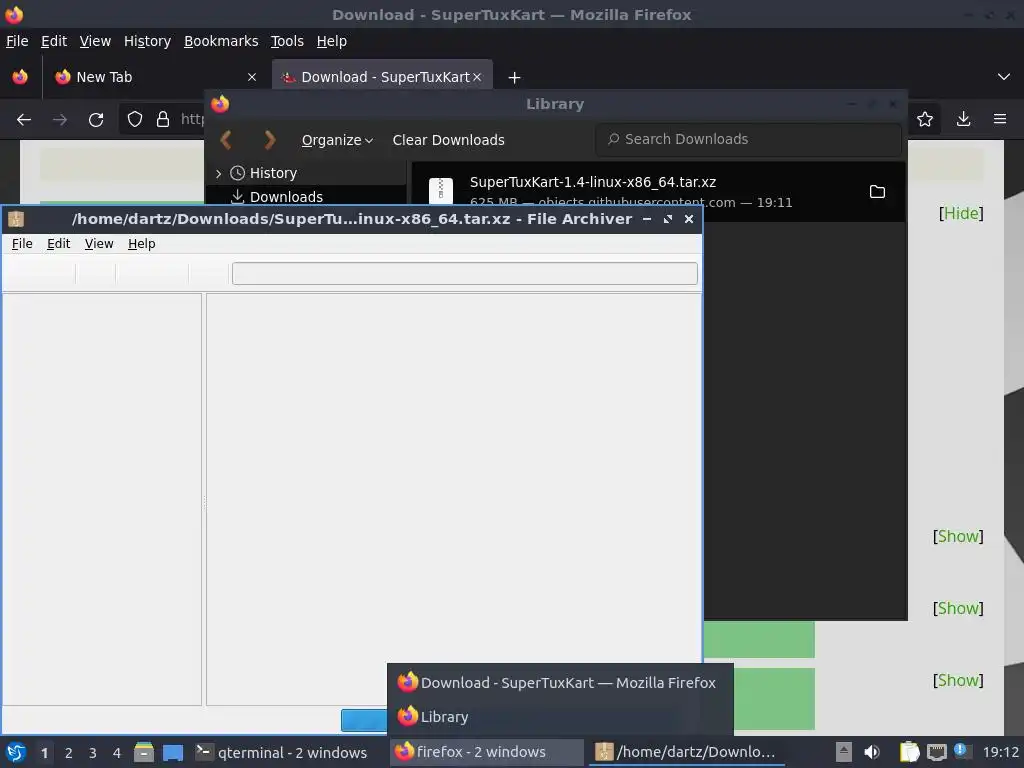Click the last Show link on webpage
The image size is (1024, 768).
(958, 680)
